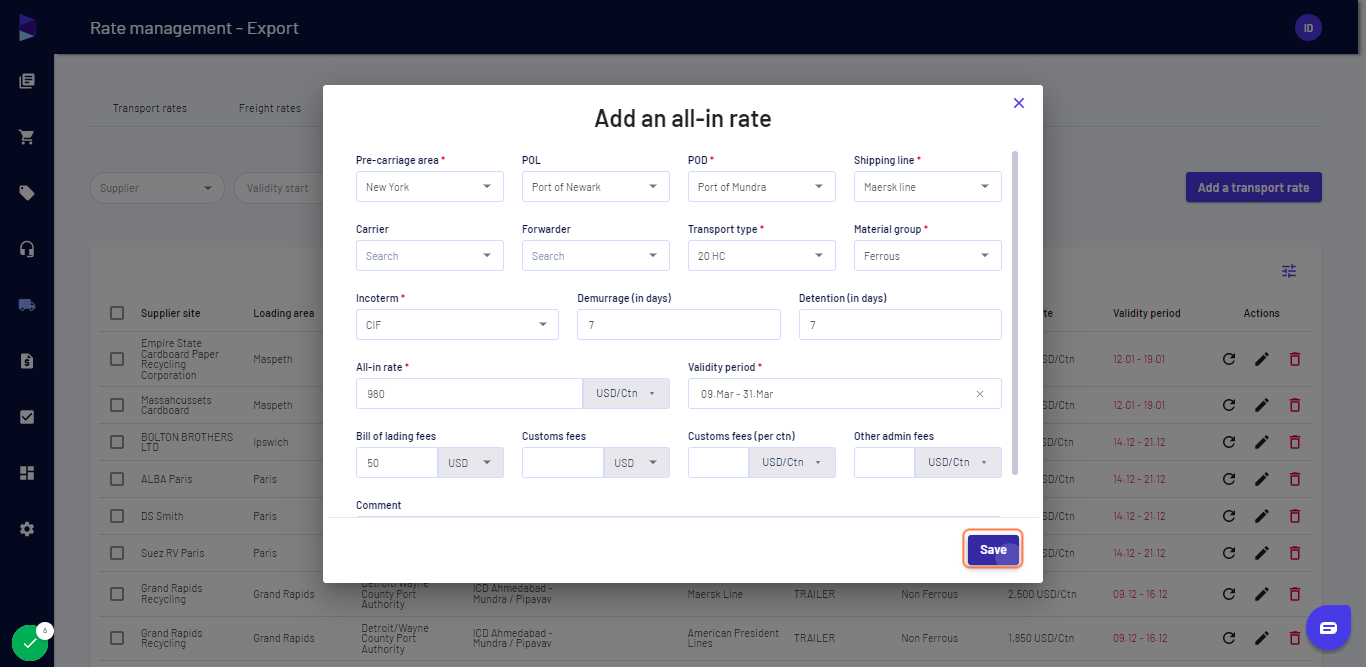Open the app logo in sidebar

[27, 28]
